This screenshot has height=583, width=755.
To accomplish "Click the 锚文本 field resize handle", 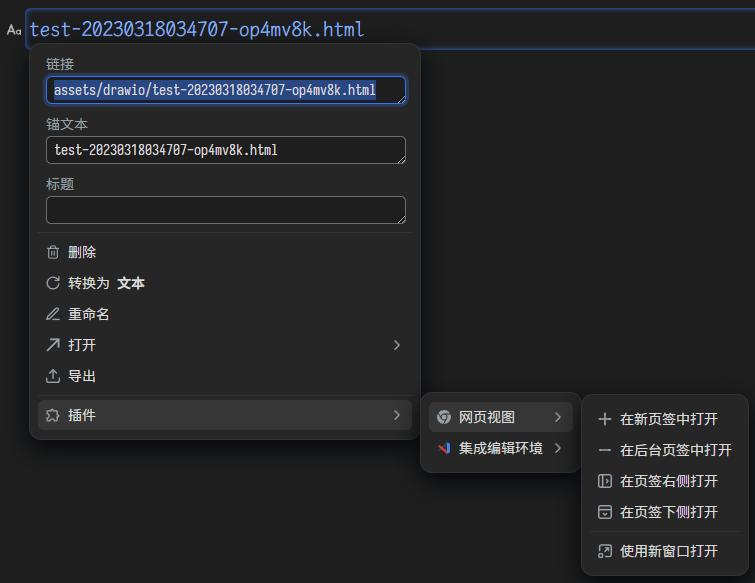I will (x=401, y=159).
